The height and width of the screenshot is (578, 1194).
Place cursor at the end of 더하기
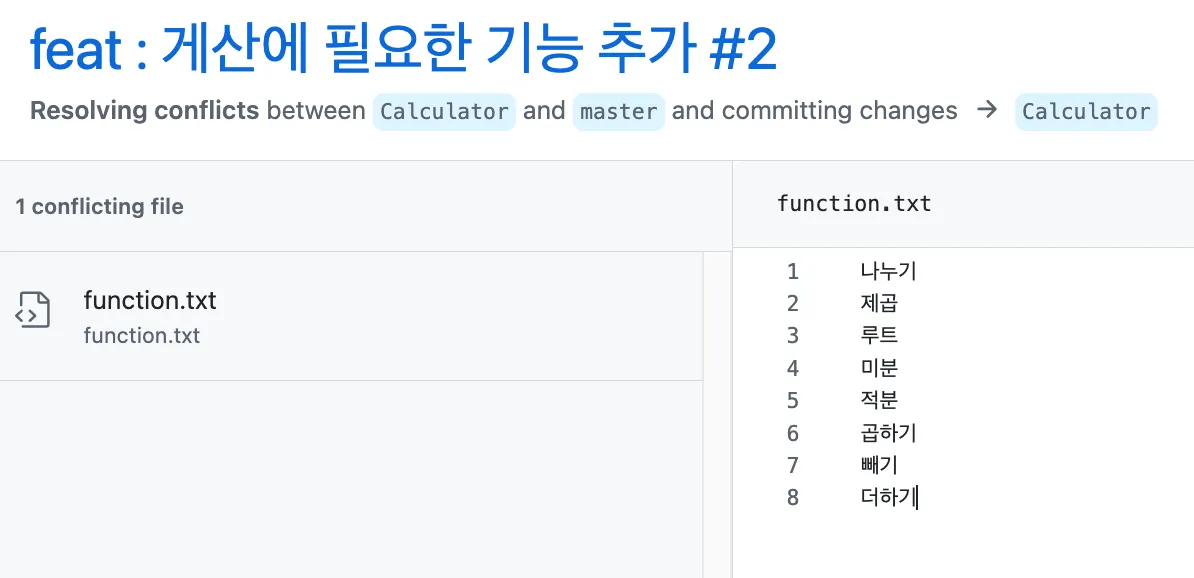pos(916,497)
